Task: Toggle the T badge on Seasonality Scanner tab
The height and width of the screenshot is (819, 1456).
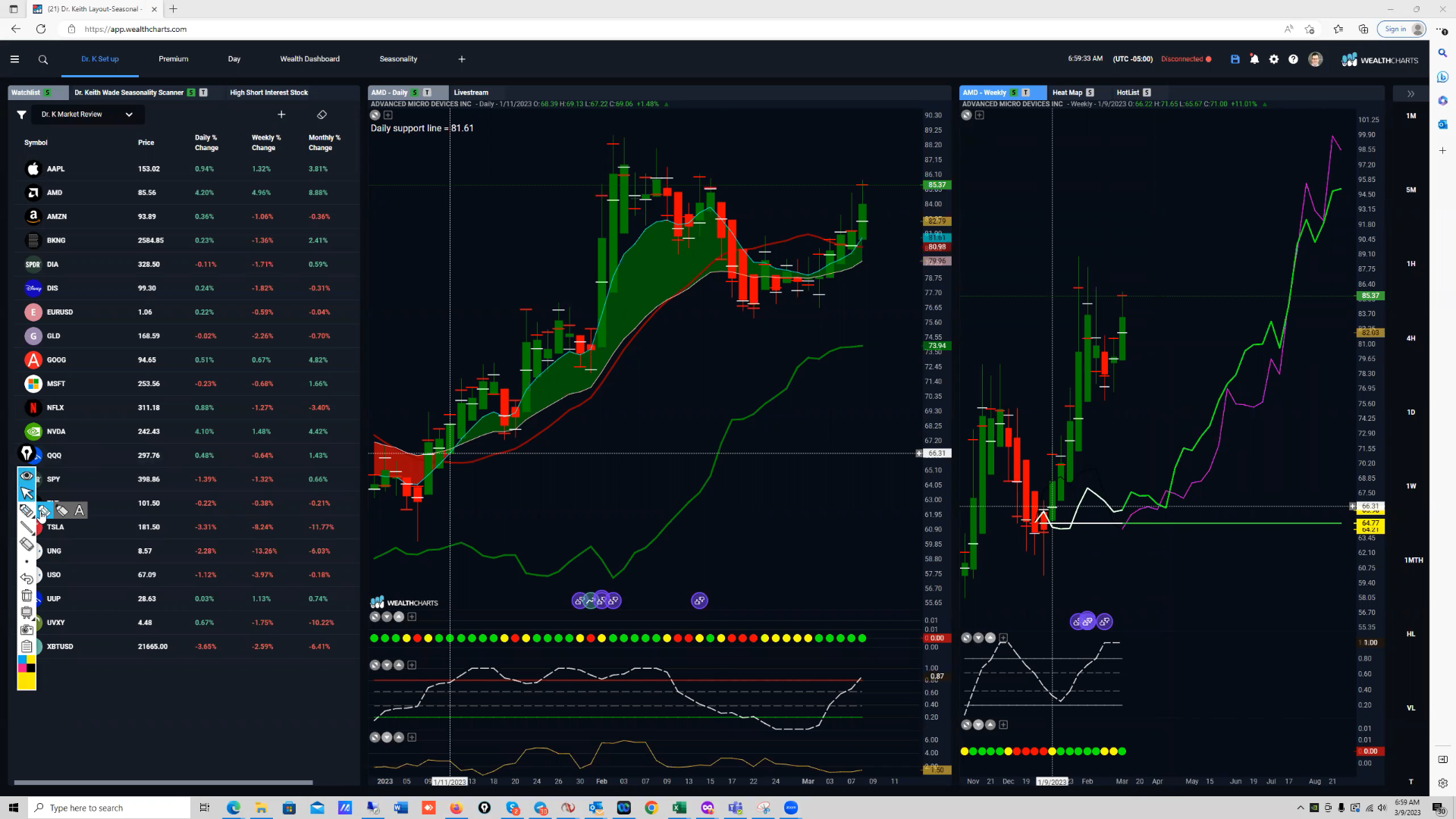Action: 203,93
